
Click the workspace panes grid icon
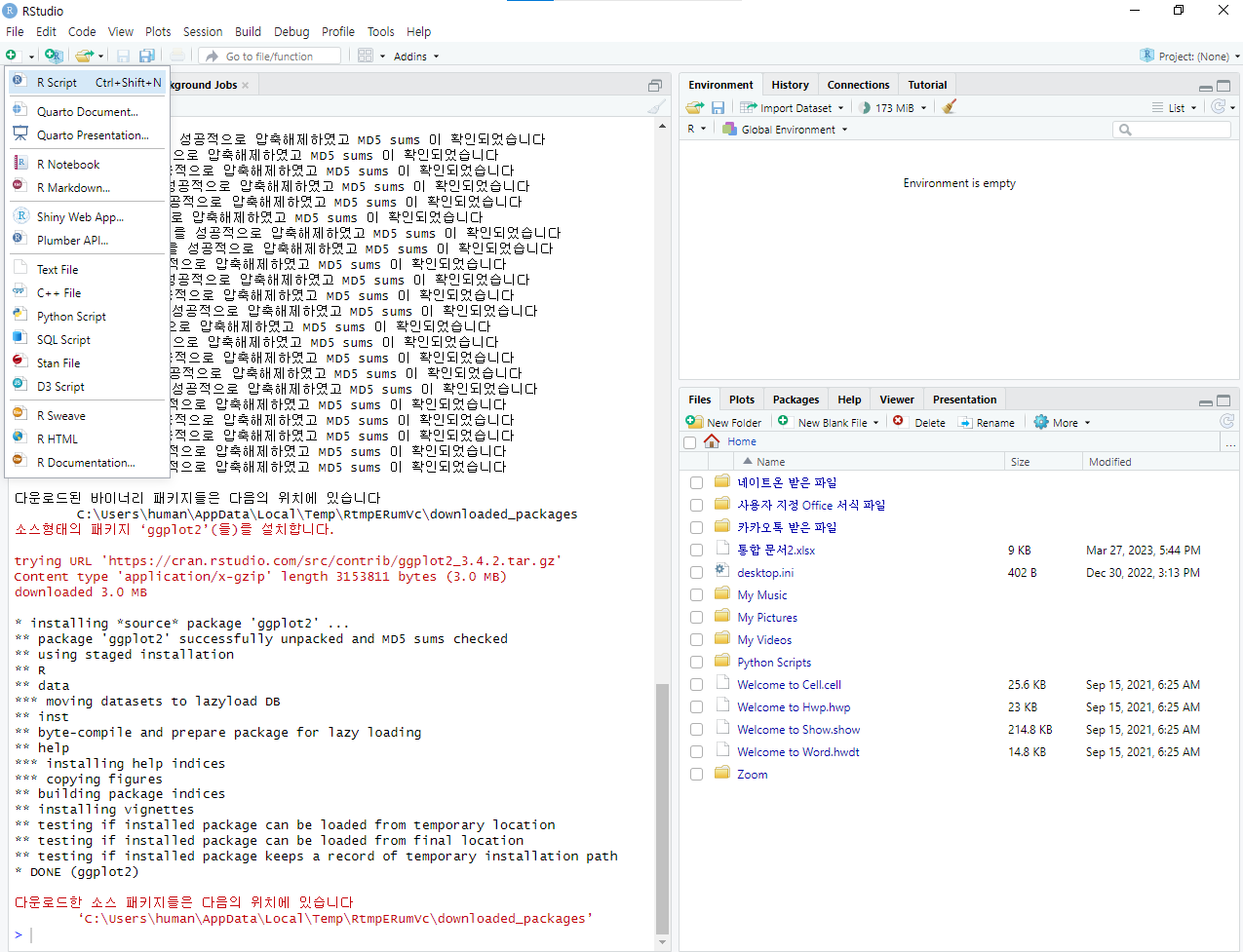(x=366, y=57)
